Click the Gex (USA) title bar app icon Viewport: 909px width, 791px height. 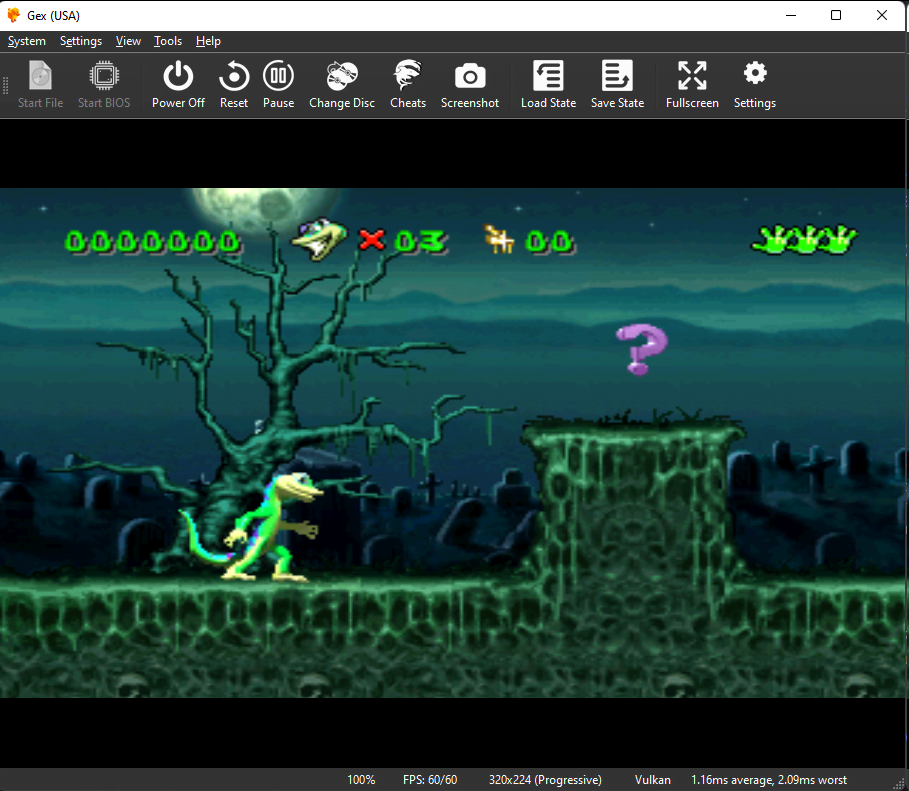point(13,15)
